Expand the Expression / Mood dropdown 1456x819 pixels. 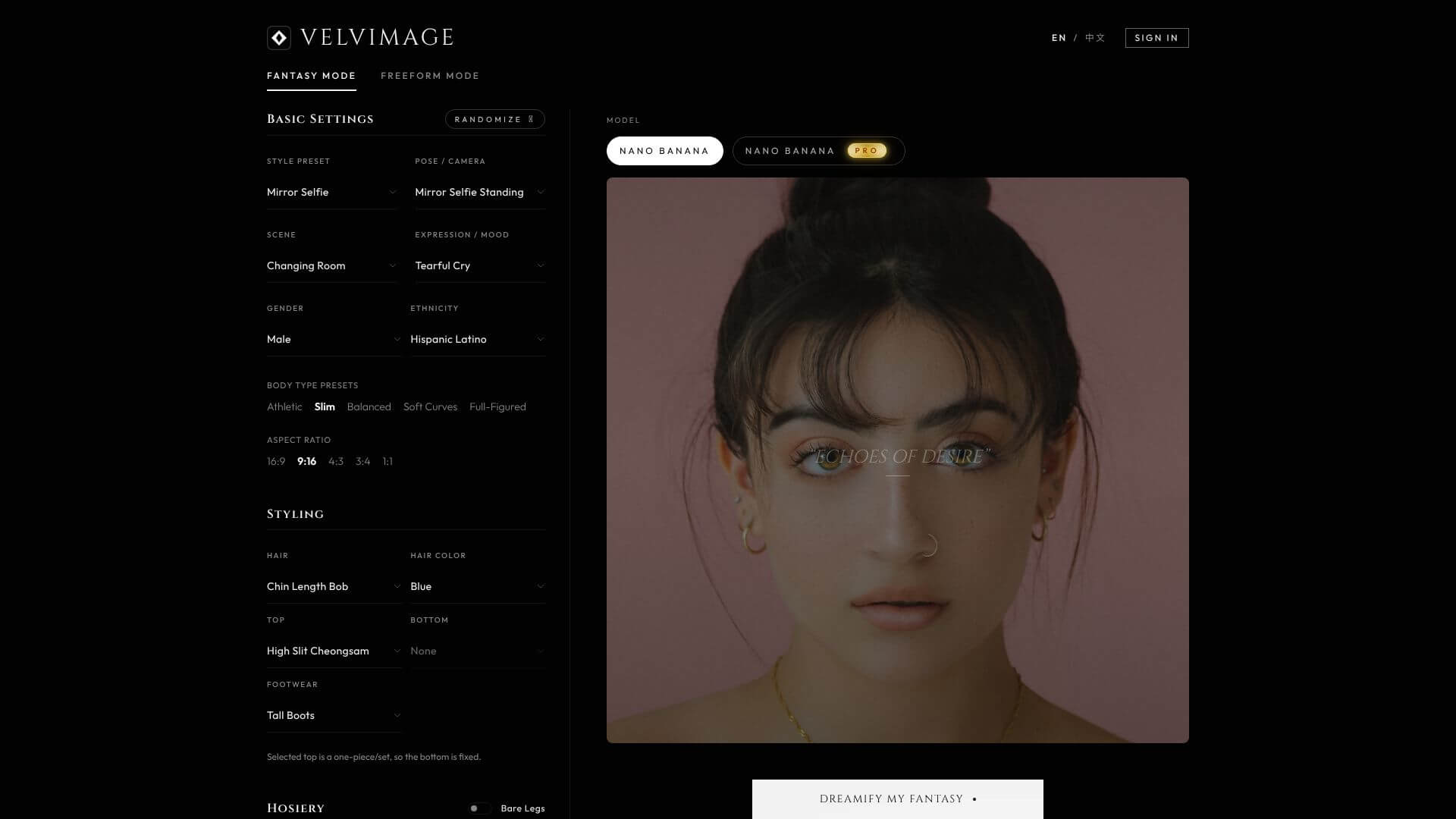click(479, 266)
